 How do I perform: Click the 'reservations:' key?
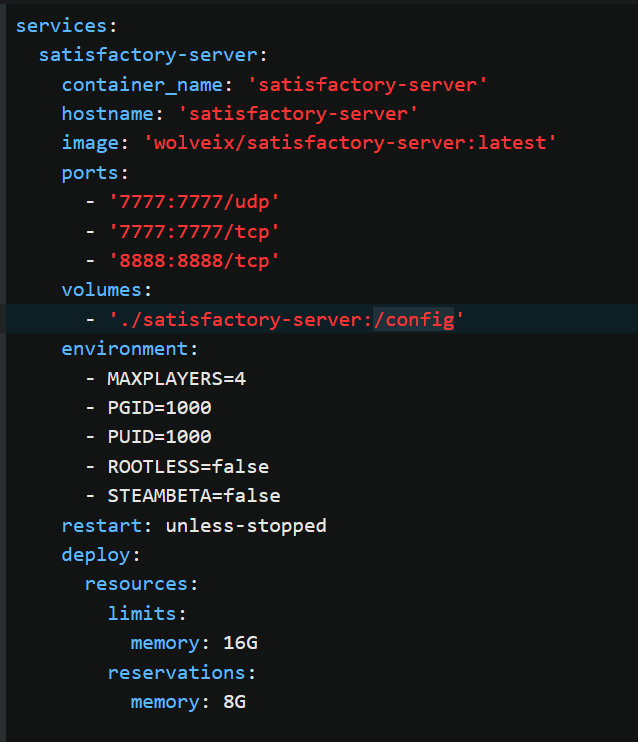tap(182, 673)
